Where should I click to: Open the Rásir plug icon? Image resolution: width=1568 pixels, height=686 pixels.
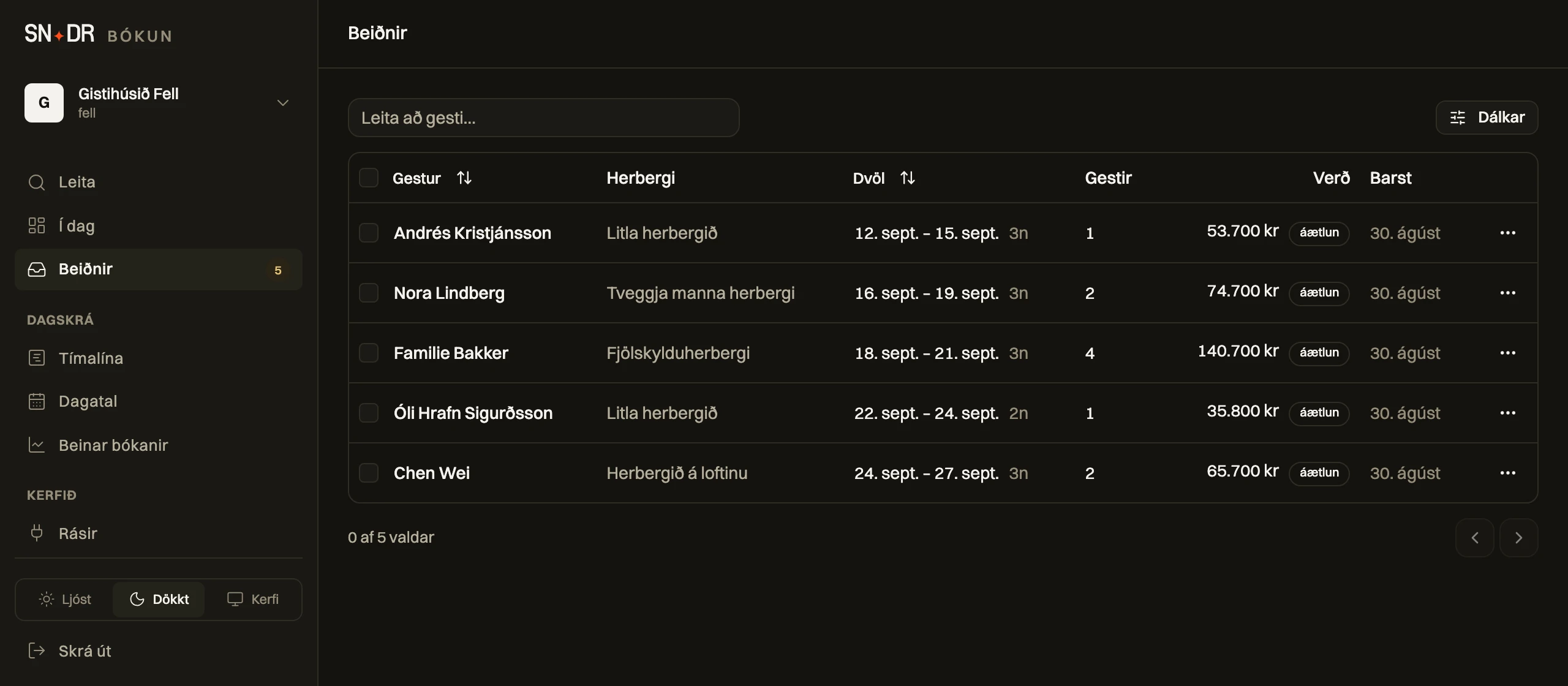pos(37,533)
